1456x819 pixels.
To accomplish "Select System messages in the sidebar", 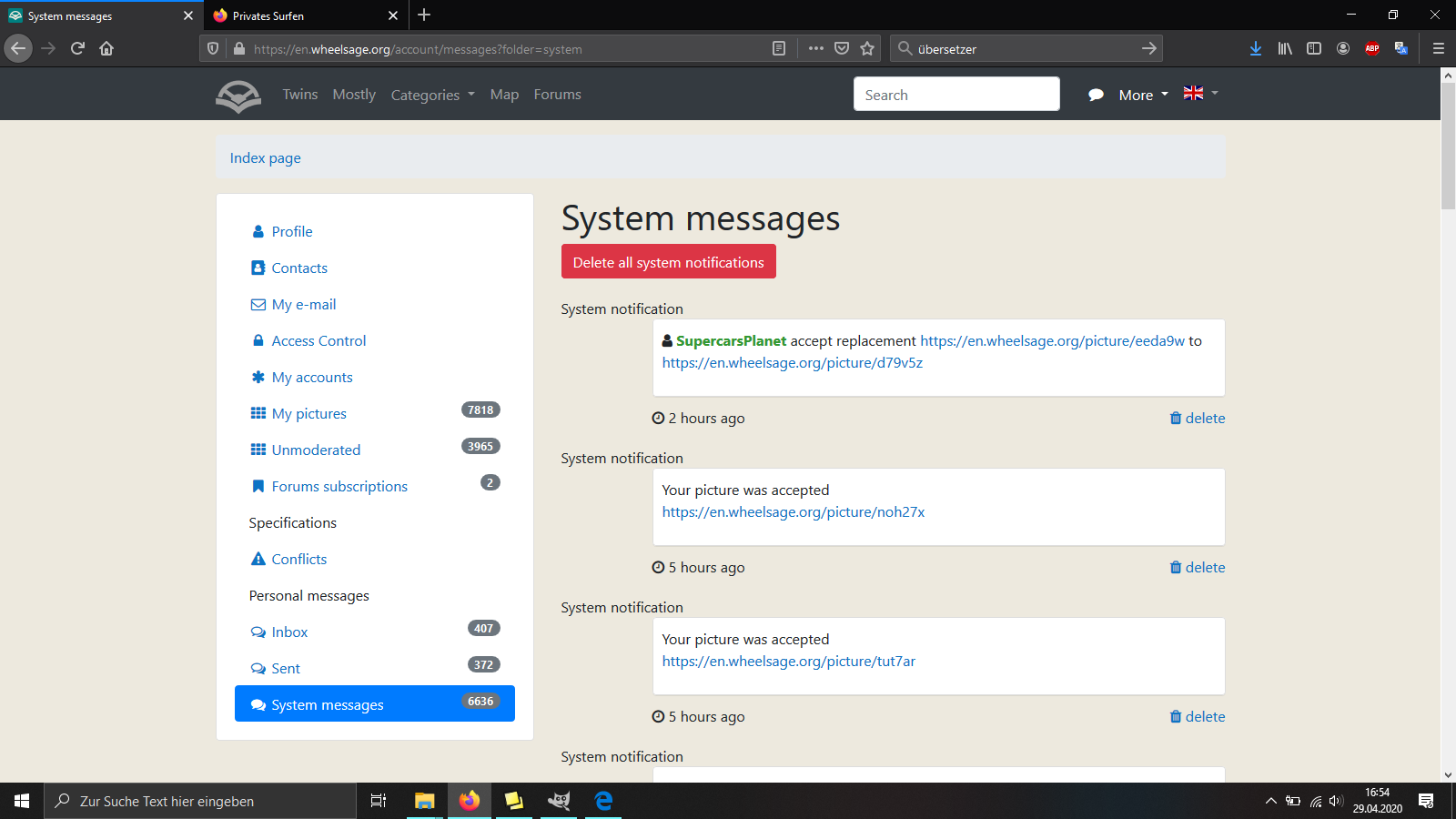I will pyautogui.click(x=375, y=703).
